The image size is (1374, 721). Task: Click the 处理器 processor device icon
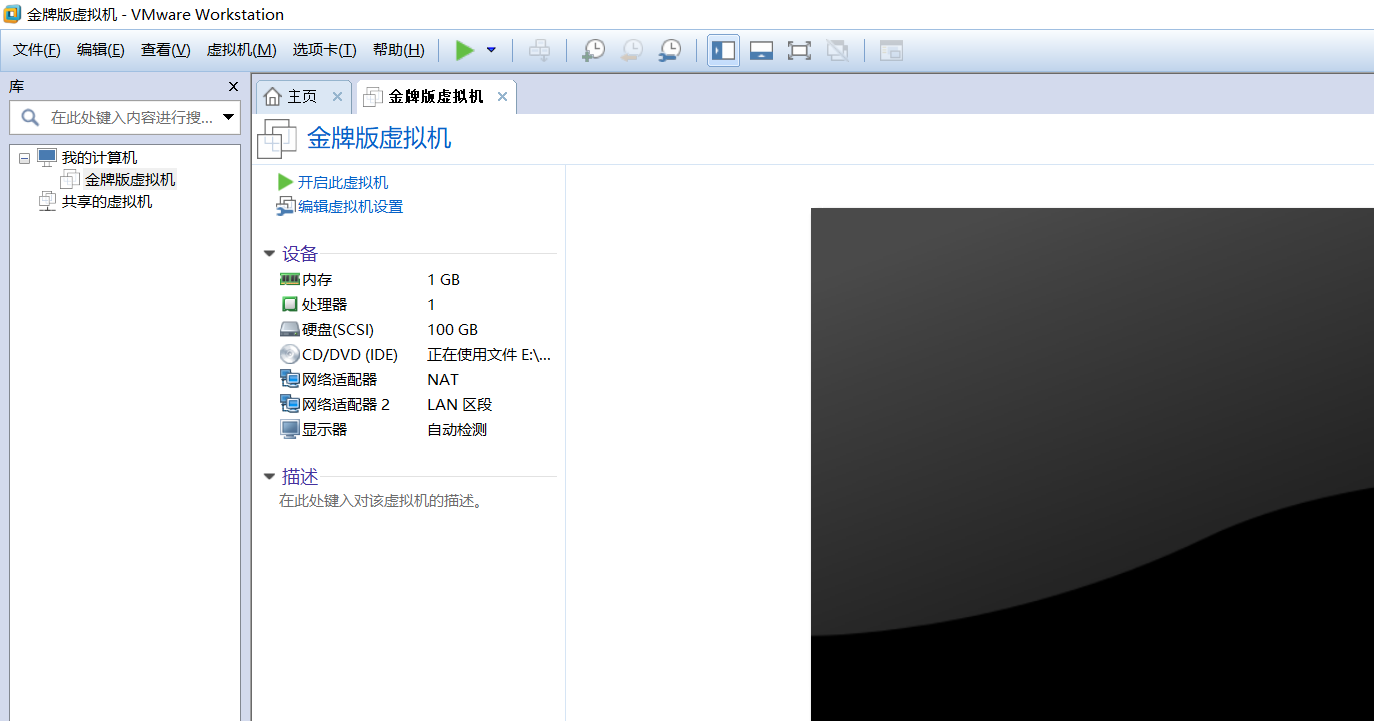(x=290, y=304)
